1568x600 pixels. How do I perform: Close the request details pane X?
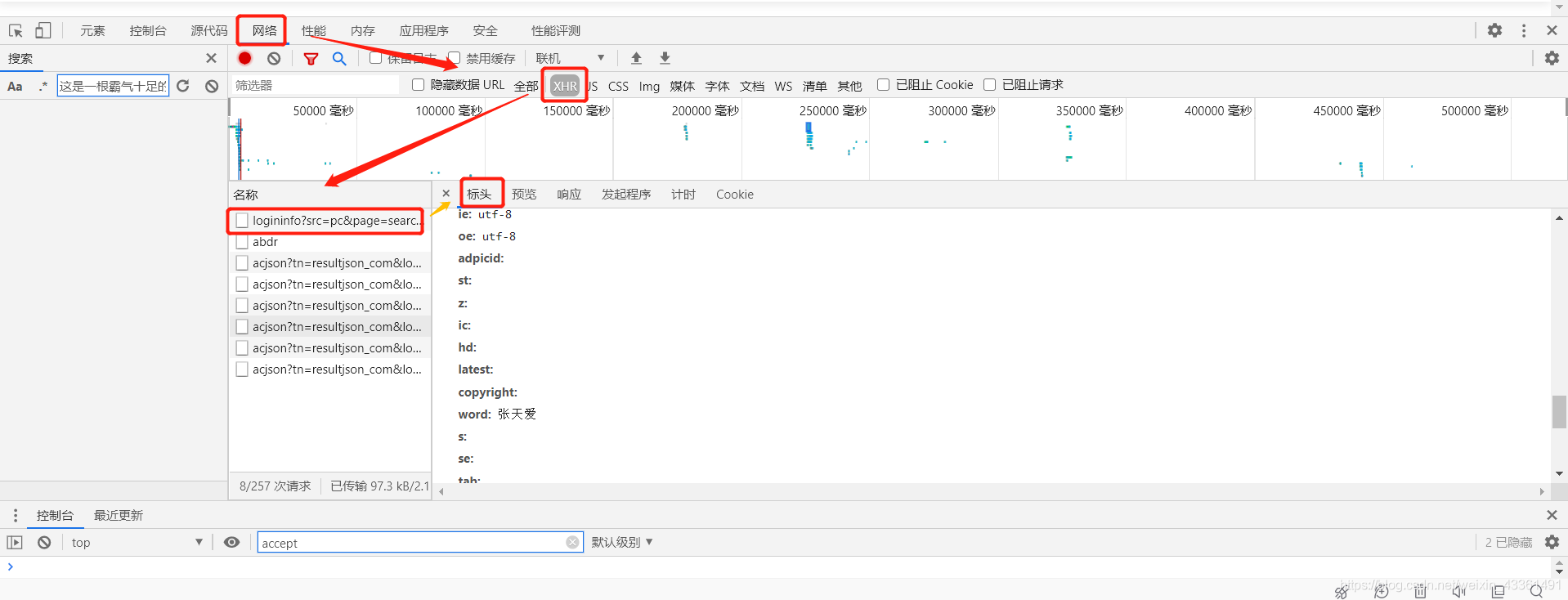click(446, 194)
